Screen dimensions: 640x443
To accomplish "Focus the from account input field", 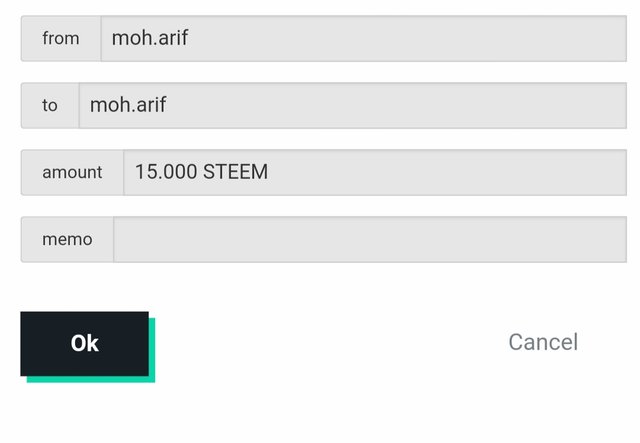I will (x=363, y=38).
